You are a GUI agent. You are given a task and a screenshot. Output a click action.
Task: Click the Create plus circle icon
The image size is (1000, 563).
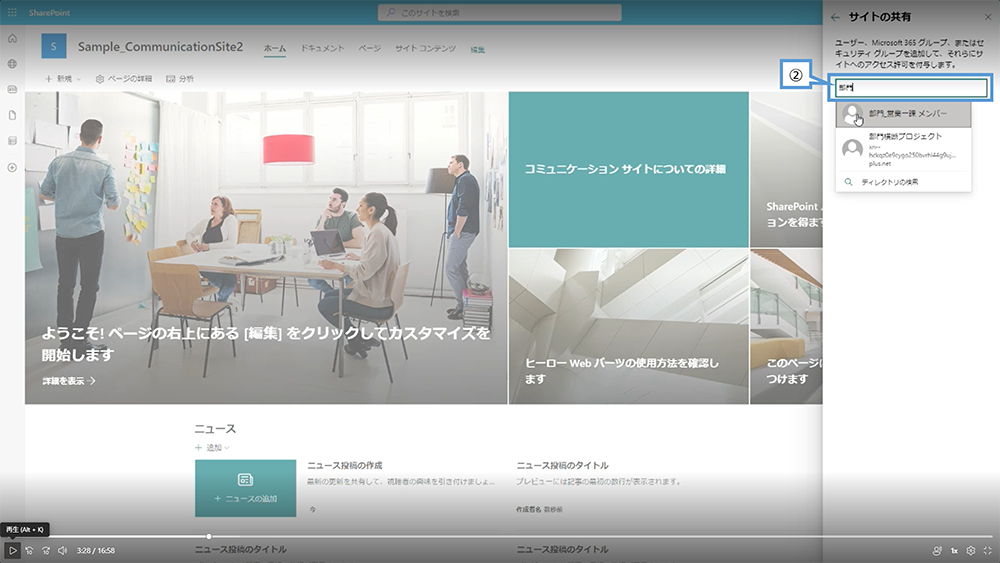(x=12, y=168)
